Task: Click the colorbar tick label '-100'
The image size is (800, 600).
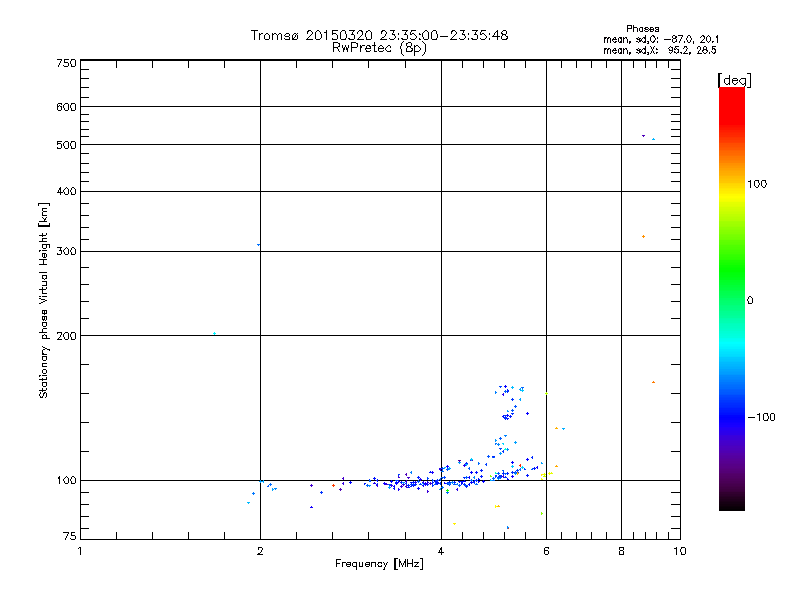Action: (x=761, y=417)
